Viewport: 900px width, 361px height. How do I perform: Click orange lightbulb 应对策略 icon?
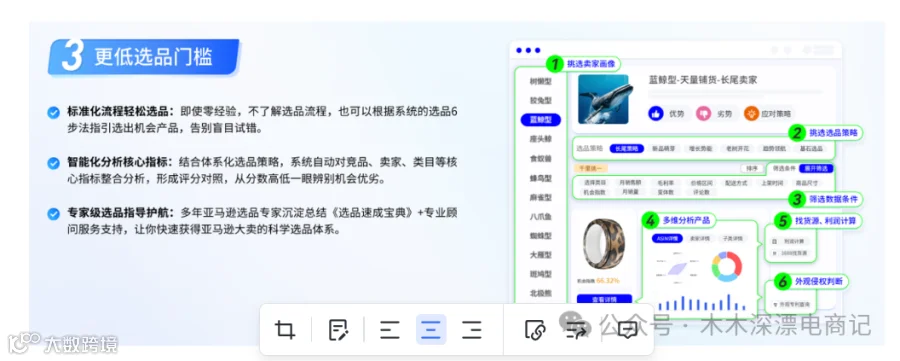point(751,114)
